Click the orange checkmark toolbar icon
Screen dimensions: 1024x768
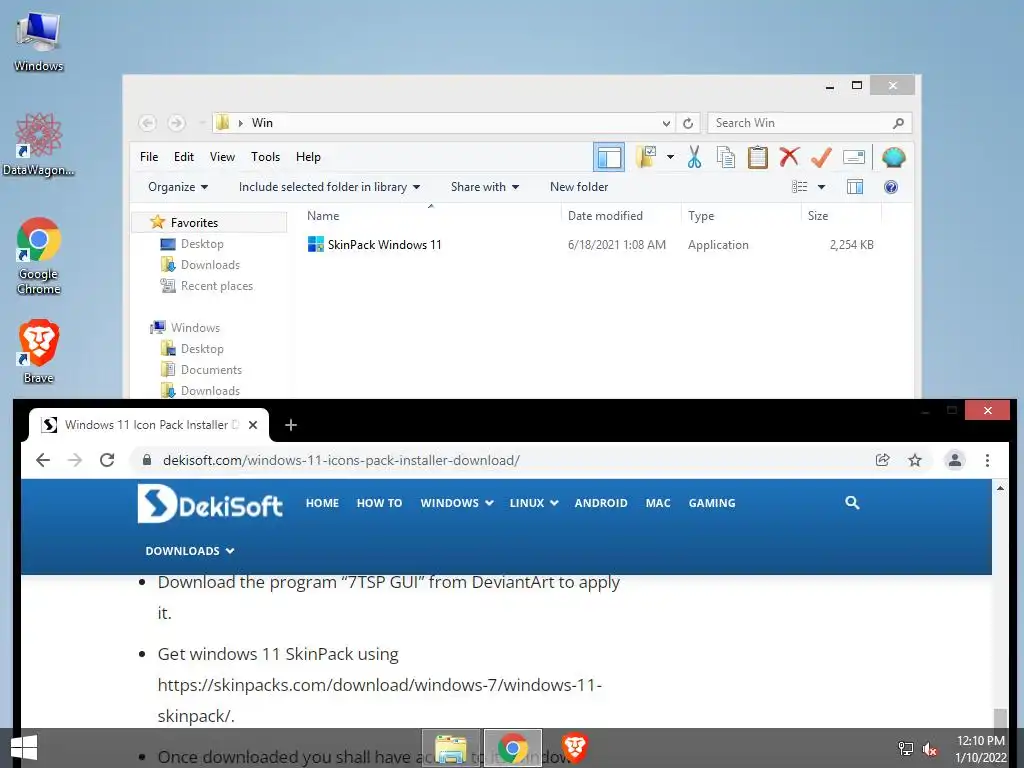821,157
